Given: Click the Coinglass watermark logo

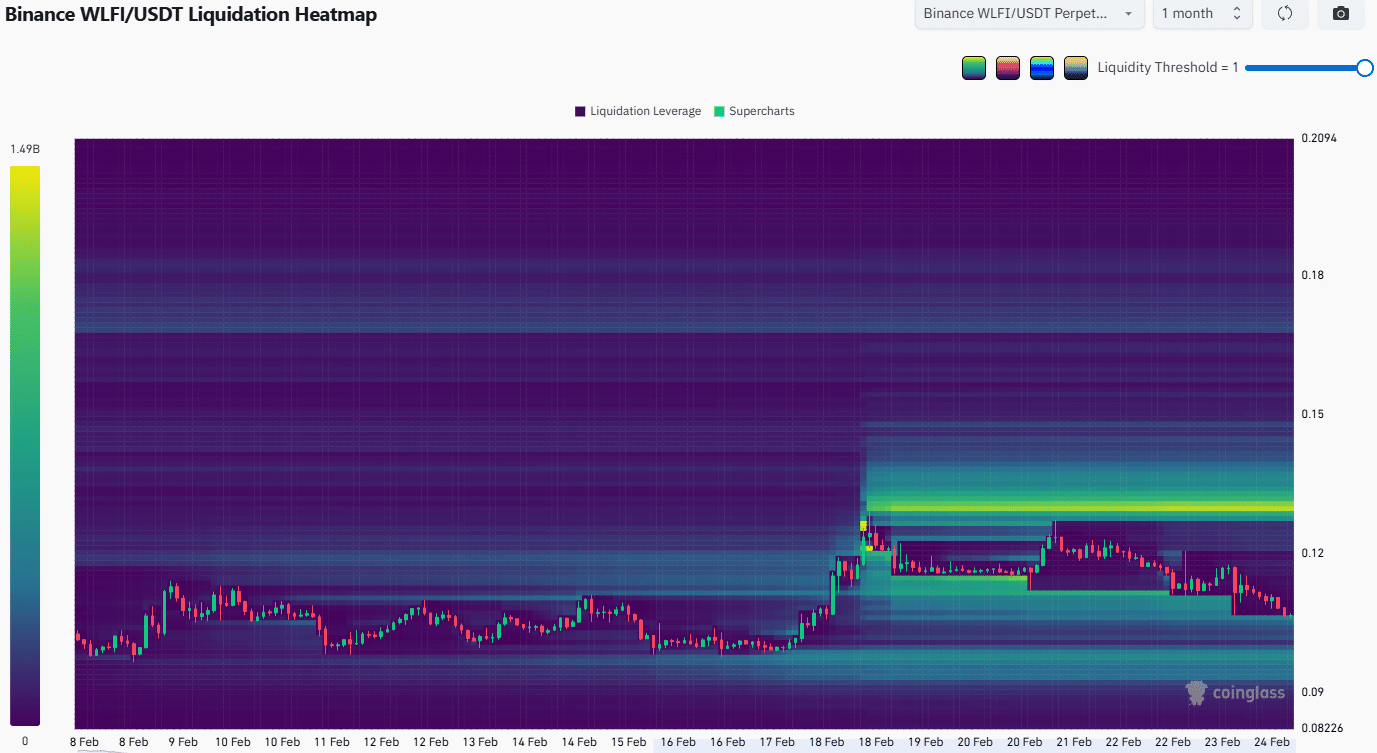Looking at the screenshot, I should [1196, 692].
